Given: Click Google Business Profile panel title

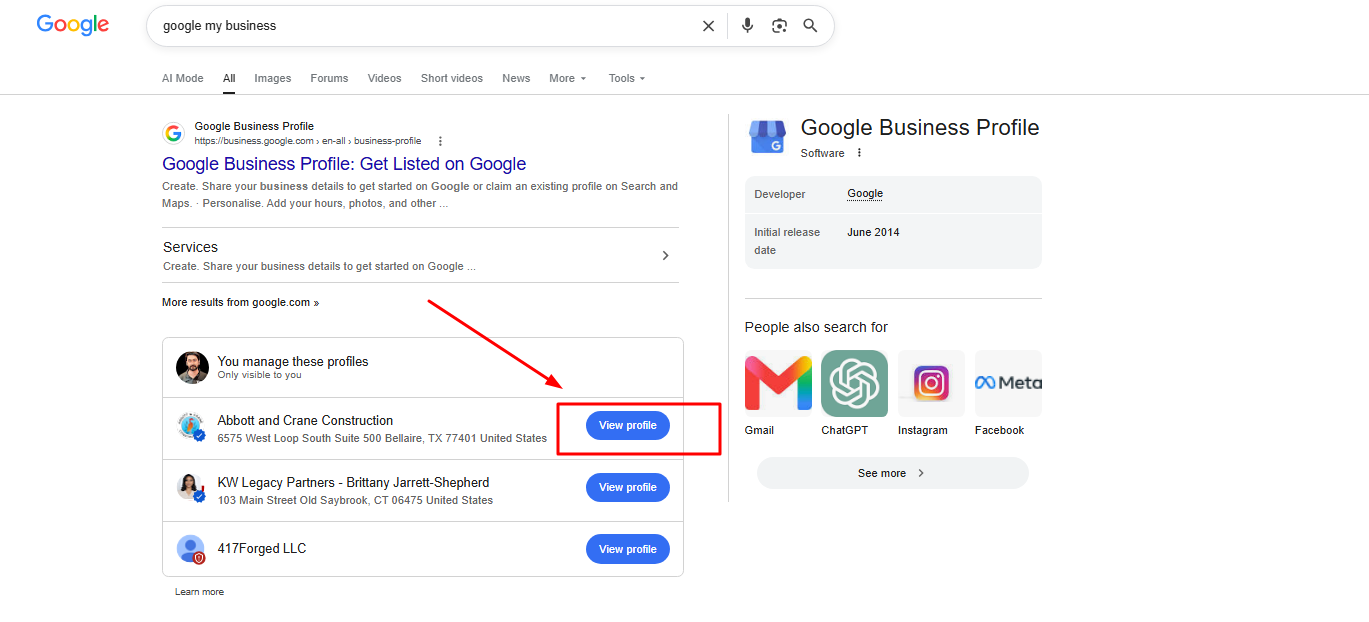Looking at the screenshot, I should pyautogui.click(x=920, y=128).
